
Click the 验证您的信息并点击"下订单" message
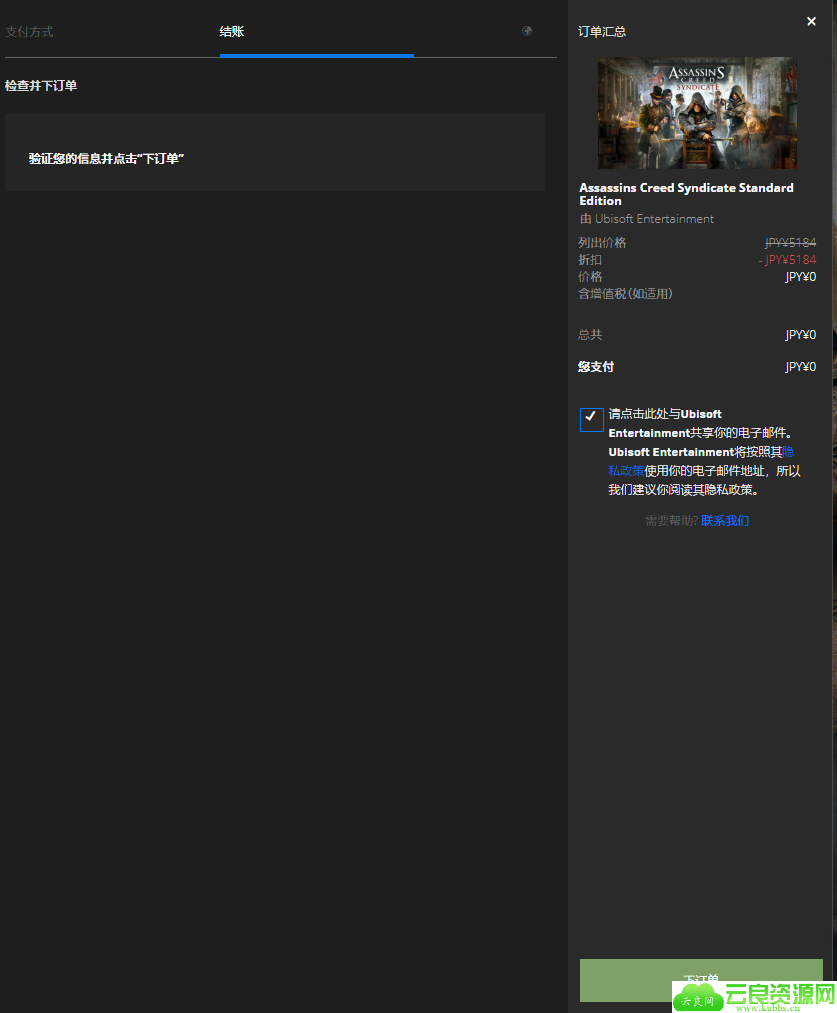(107, 159)
